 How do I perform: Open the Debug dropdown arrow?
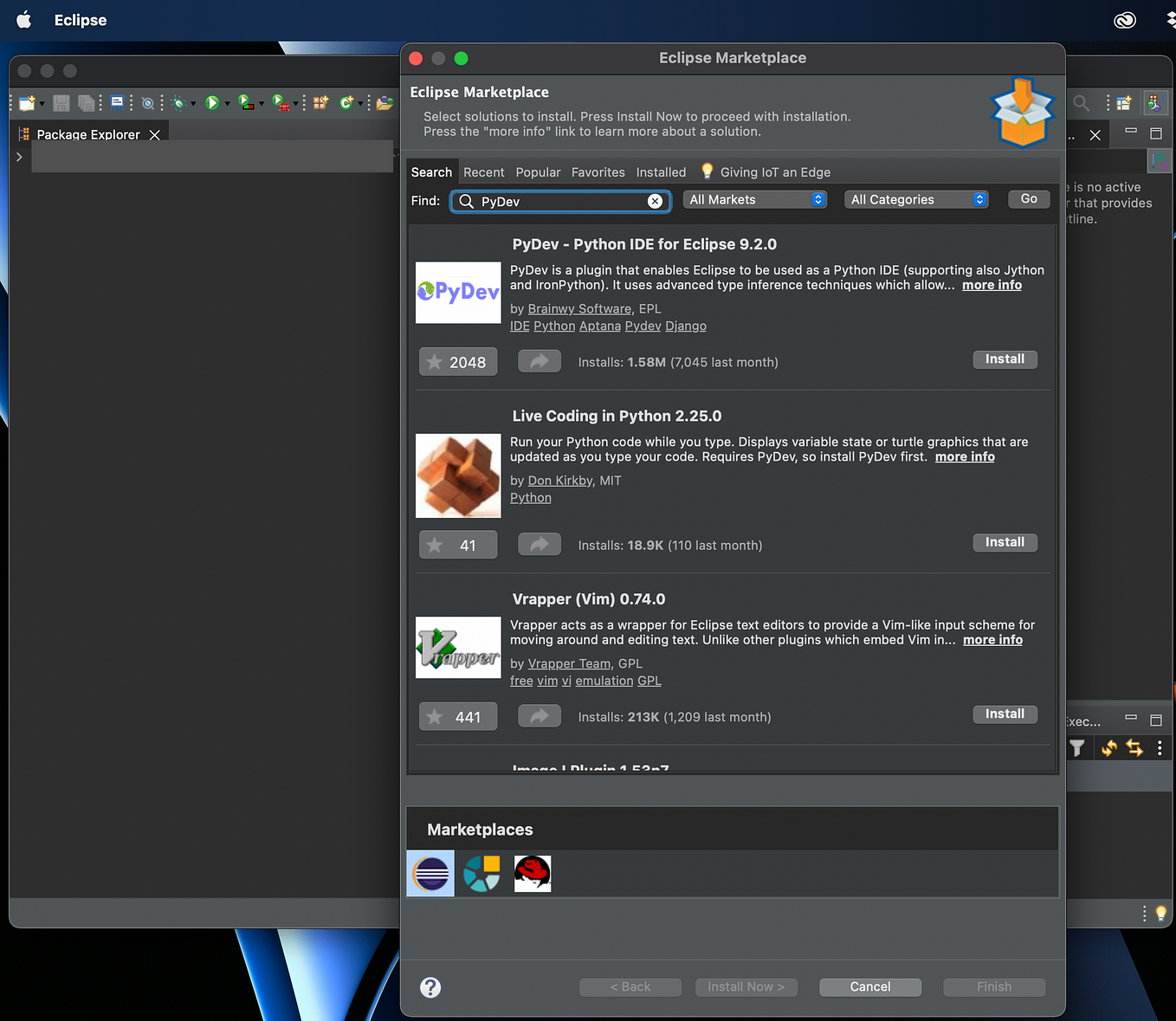(193, 104)
